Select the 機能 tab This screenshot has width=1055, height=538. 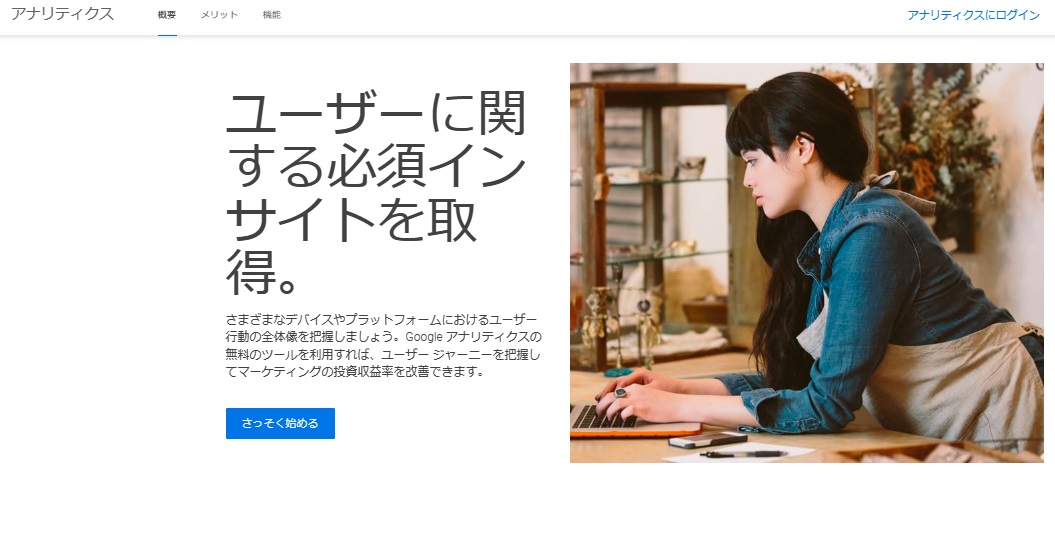point(272,15)
